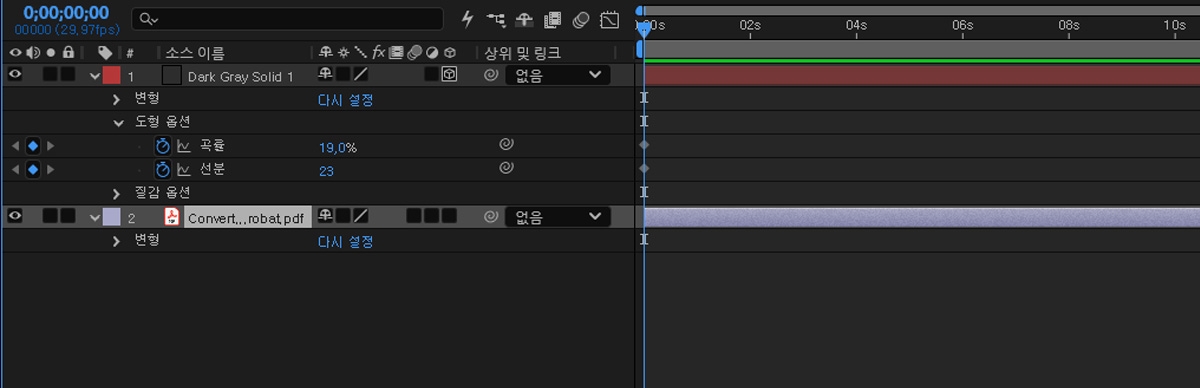This screenshot has height=388, width=1200.
Task: Click PDF file icon of layer 2
Action: pyautogui.click(x=172, y=216)
